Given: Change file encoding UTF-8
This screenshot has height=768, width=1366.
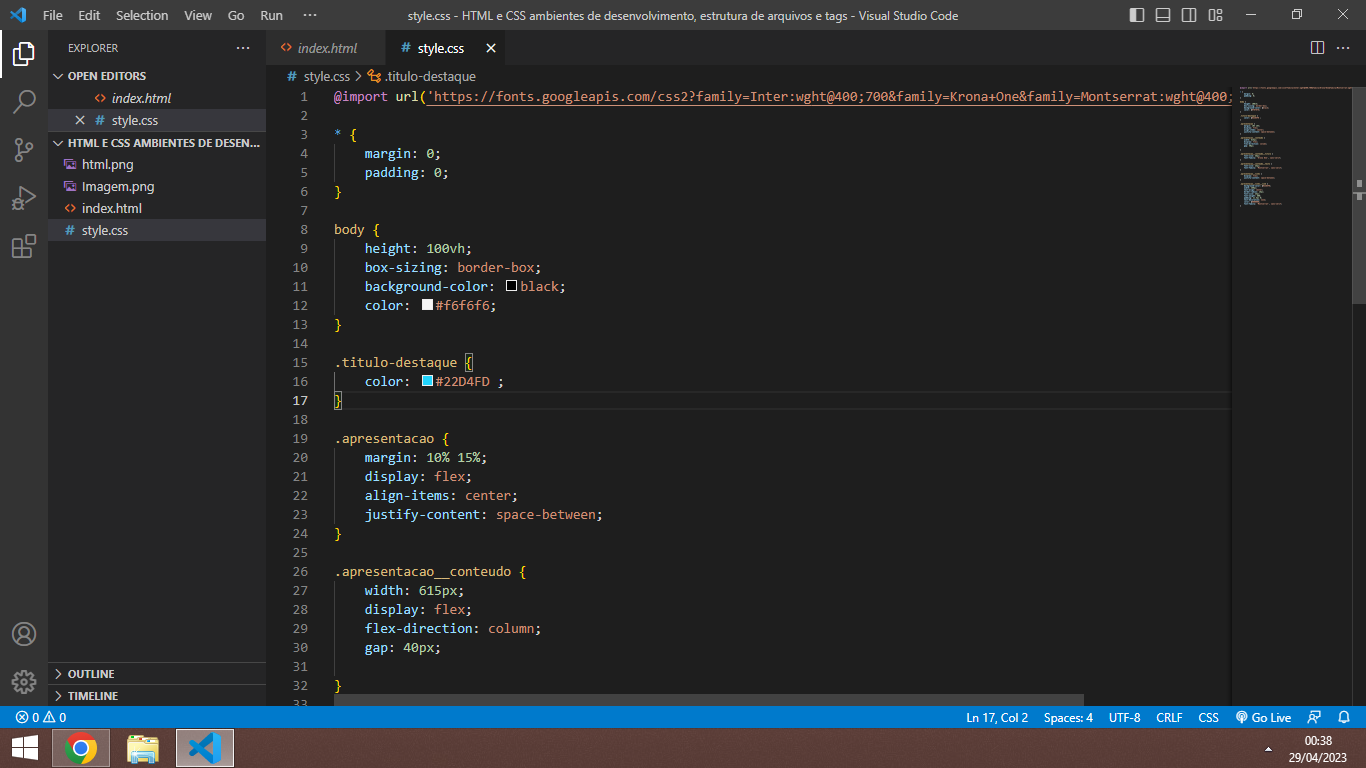Looking at the screenshot, I should [x=1124, y=717].
